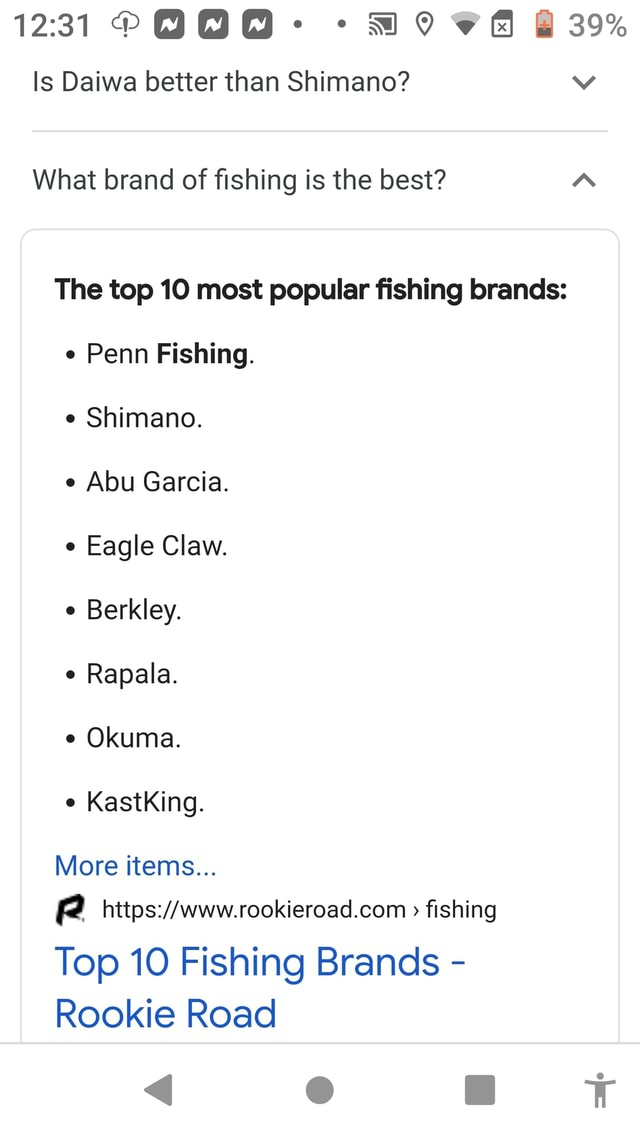Select the 'Penn Fishing' list entry
Image resolution: width=640 pixels, height=1138 pixels.
pyautogui.click(x=168, y=353)
